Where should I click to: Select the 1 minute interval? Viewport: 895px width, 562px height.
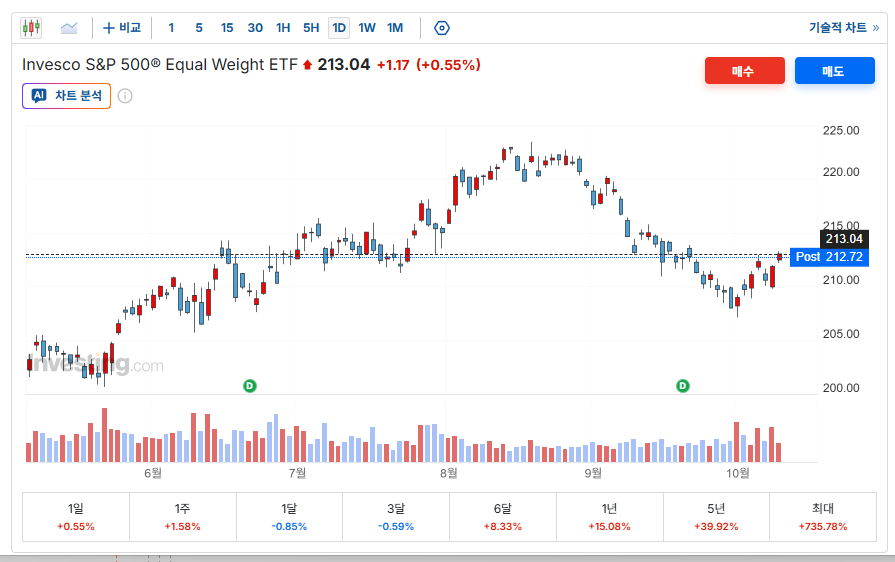(x=171, y=27)
